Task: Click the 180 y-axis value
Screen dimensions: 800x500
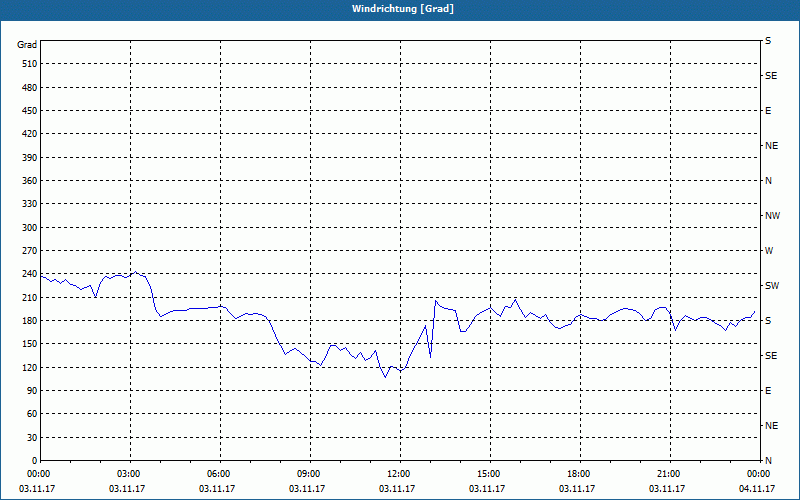Action: (30, 321)
